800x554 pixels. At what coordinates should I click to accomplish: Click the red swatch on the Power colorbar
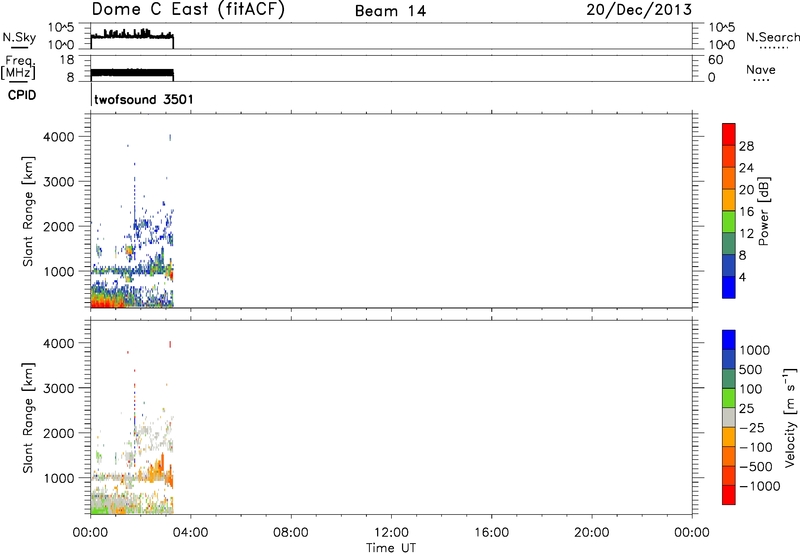729,134
